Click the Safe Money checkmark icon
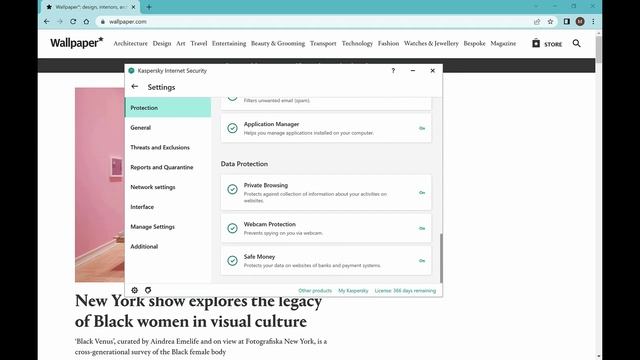This screenshot has height=360, width=640. click(232, 260)
